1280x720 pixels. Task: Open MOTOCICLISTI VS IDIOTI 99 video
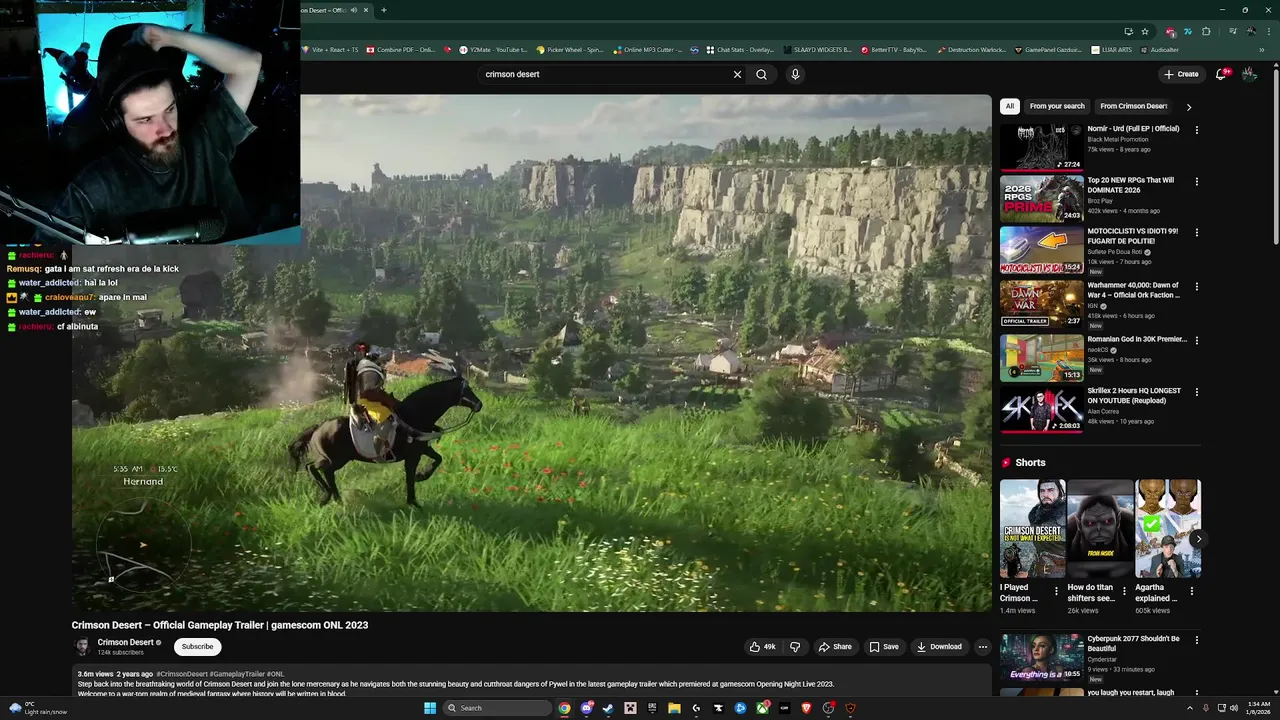tap(1041, 250)
